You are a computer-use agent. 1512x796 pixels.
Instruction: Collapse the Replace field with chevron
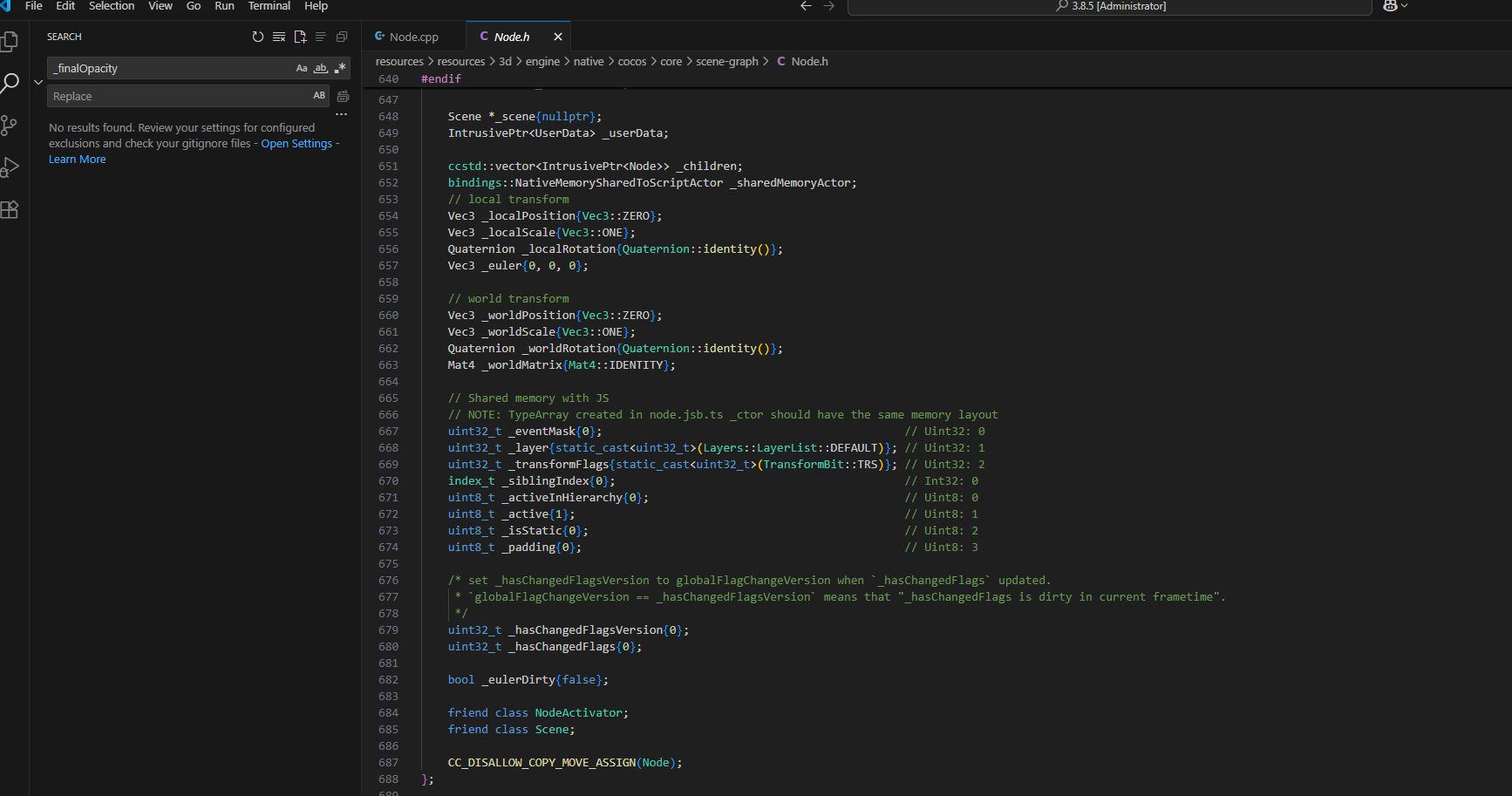[x=38, y=82]
